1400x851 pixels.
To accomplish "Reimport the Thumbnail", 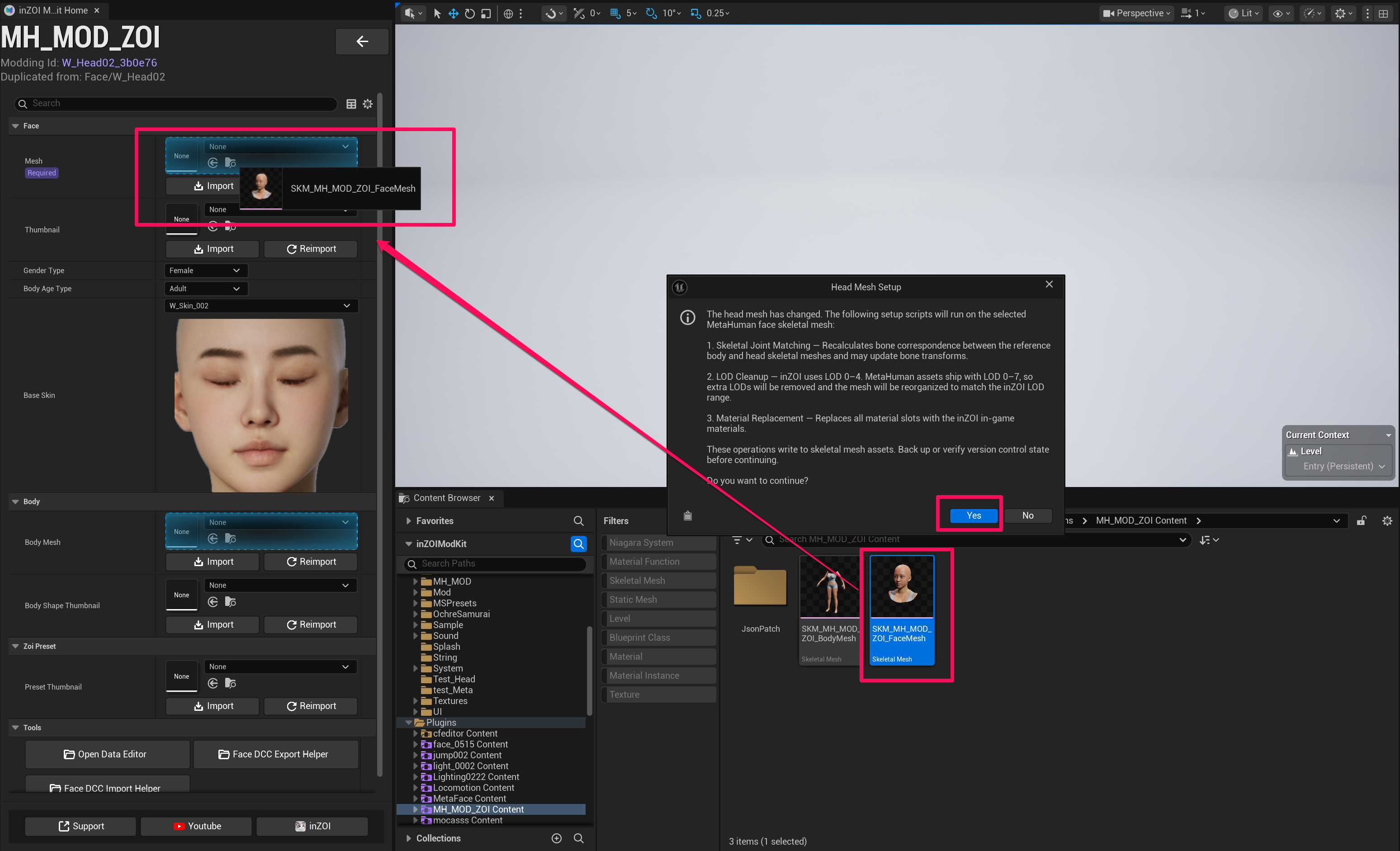I will 311,249.
